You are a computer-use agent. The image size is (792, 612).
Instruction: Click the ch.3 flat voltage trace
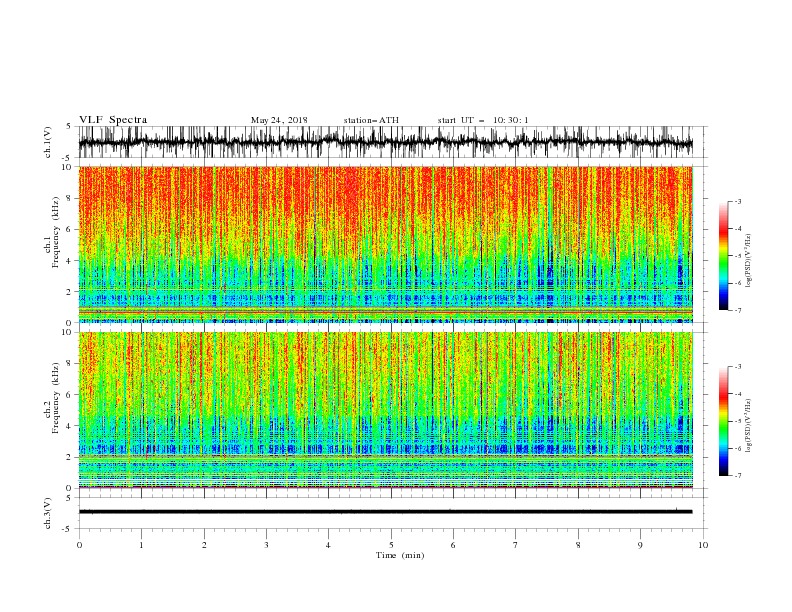point(386,512)
